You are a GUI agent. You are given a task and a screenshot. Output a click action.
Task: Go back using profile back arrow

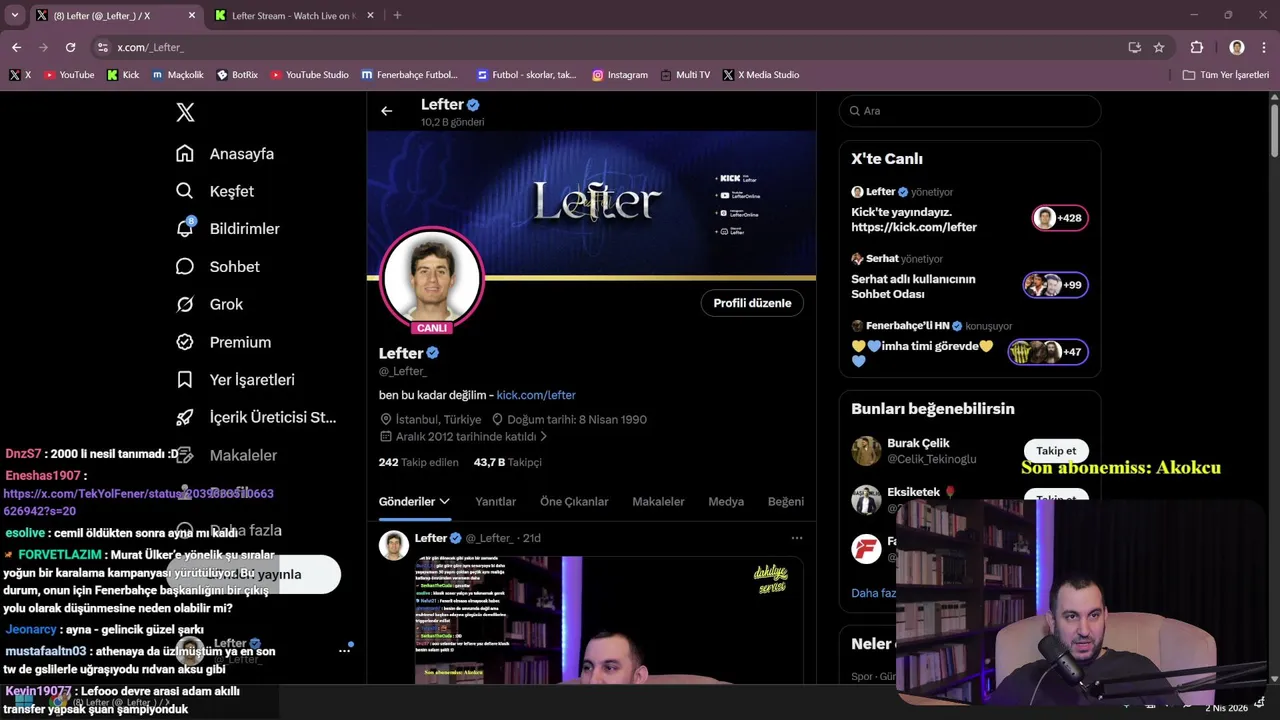[386, 111]
